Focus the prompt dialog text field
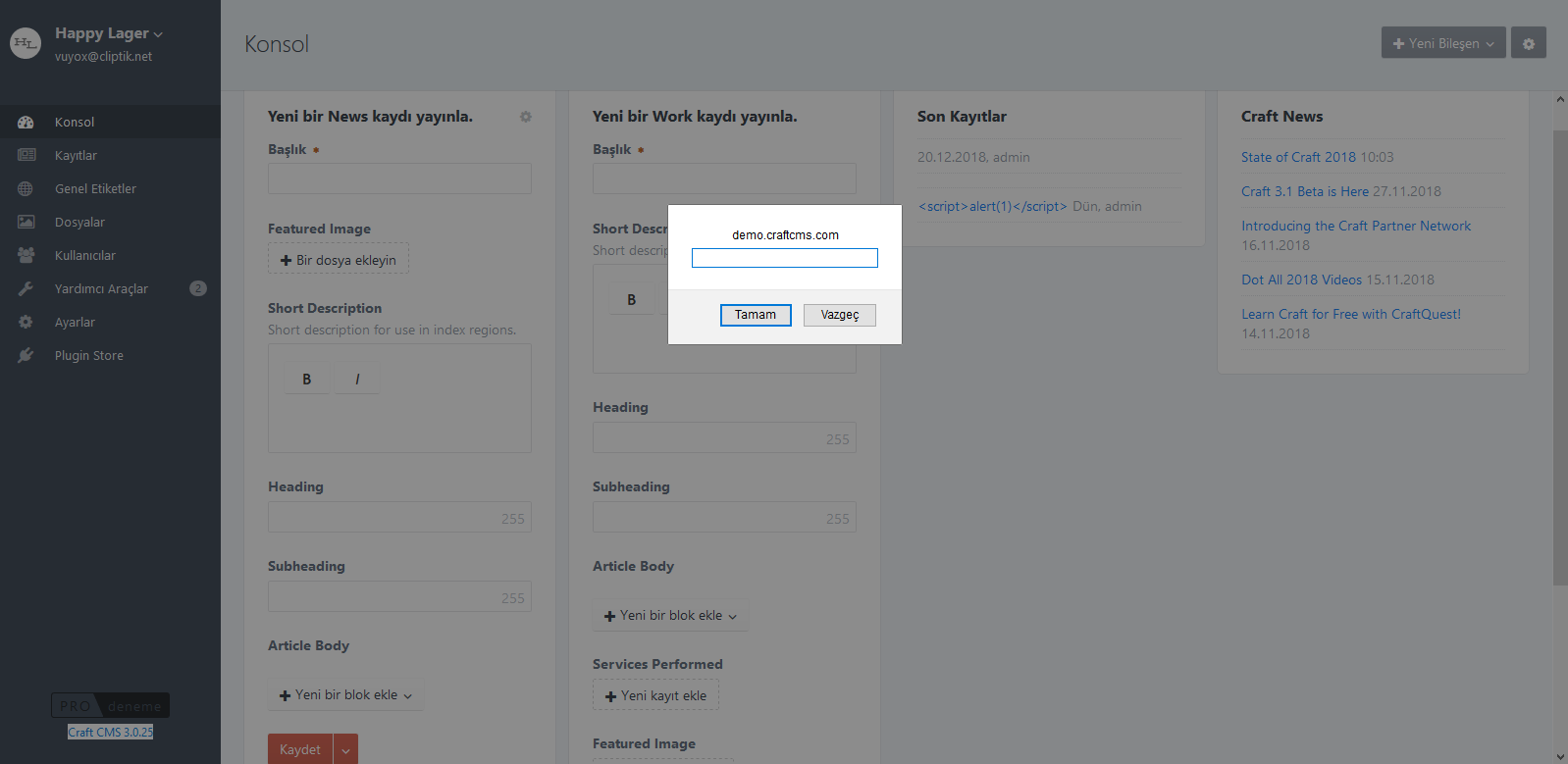Viewport: 1568px width, 764px height. click(x=785, y=258)
